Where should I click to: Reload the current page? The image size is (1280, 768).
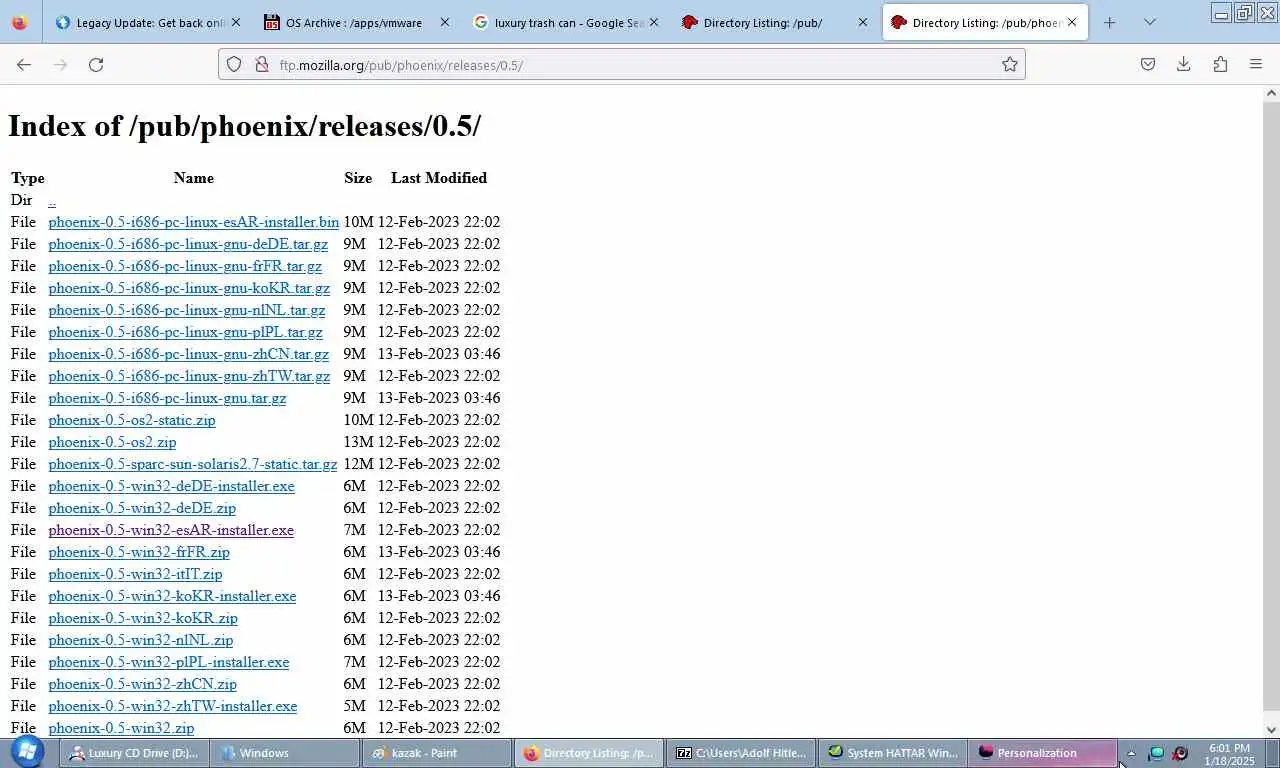pyautogui.click(x=96, y=64)
